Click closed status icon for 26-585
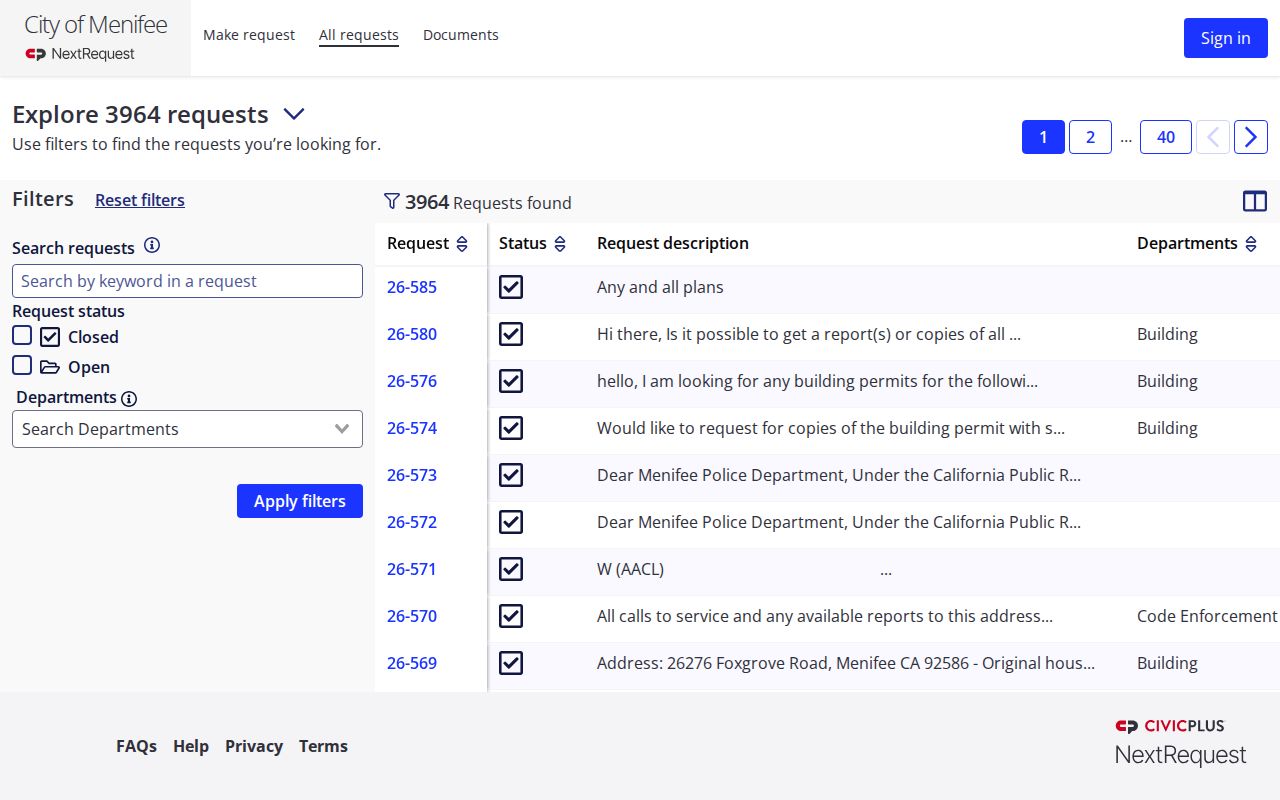The height and width of the screenshot is (800, 1280). click(x=511, y=287)
